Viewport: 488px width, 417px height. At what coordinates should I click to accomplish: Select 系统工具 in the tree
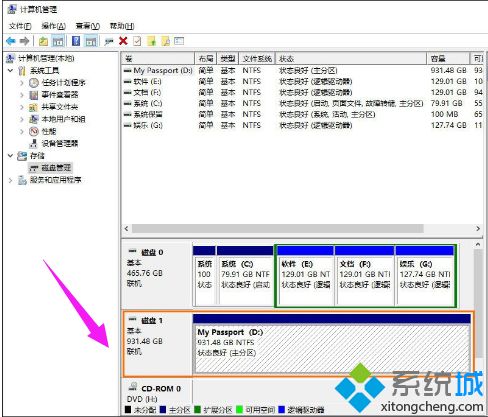tap(45, 71)
